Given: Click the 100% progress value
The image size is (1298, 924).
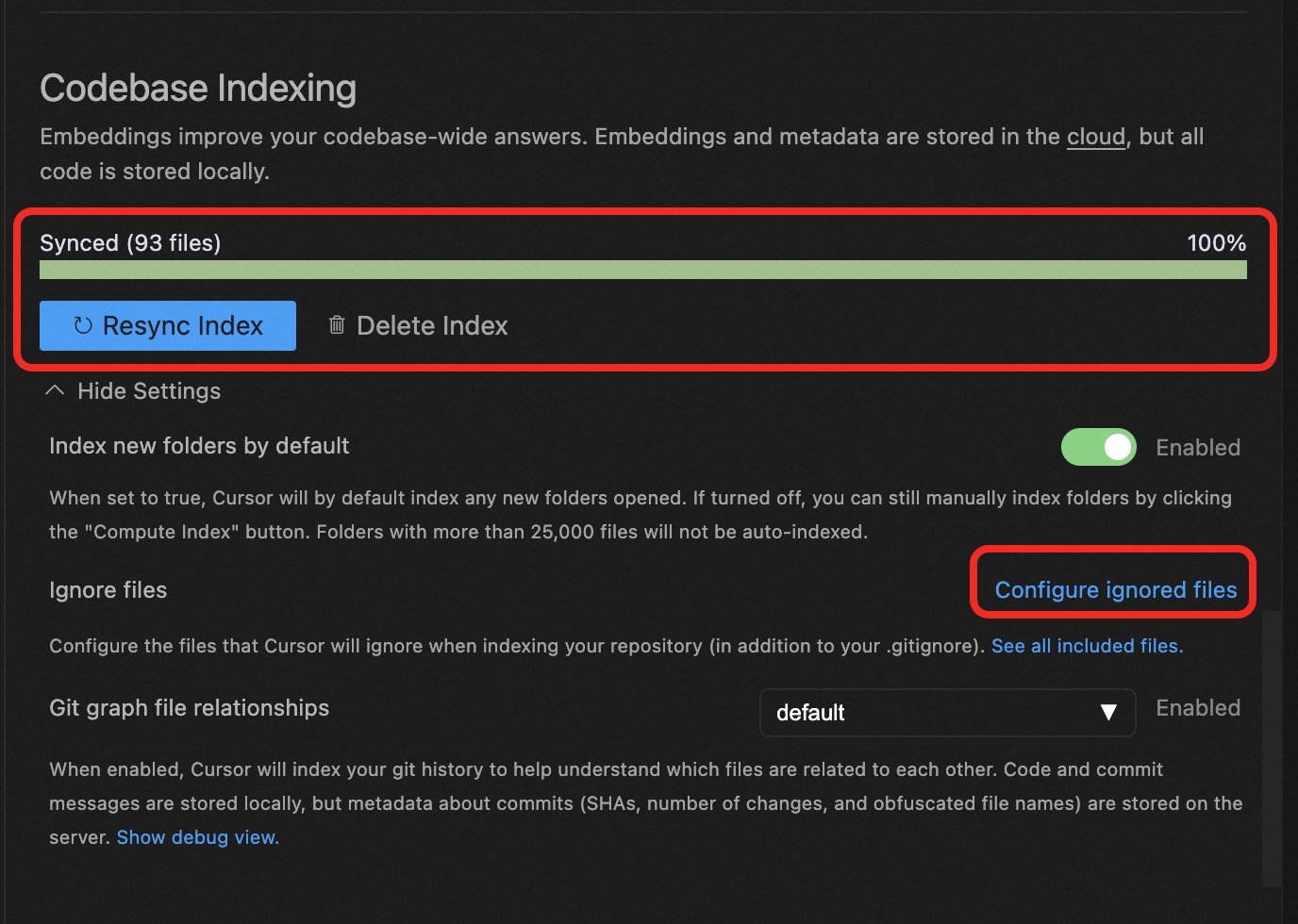Looking at the screenshot, I should click(1217, 243).
